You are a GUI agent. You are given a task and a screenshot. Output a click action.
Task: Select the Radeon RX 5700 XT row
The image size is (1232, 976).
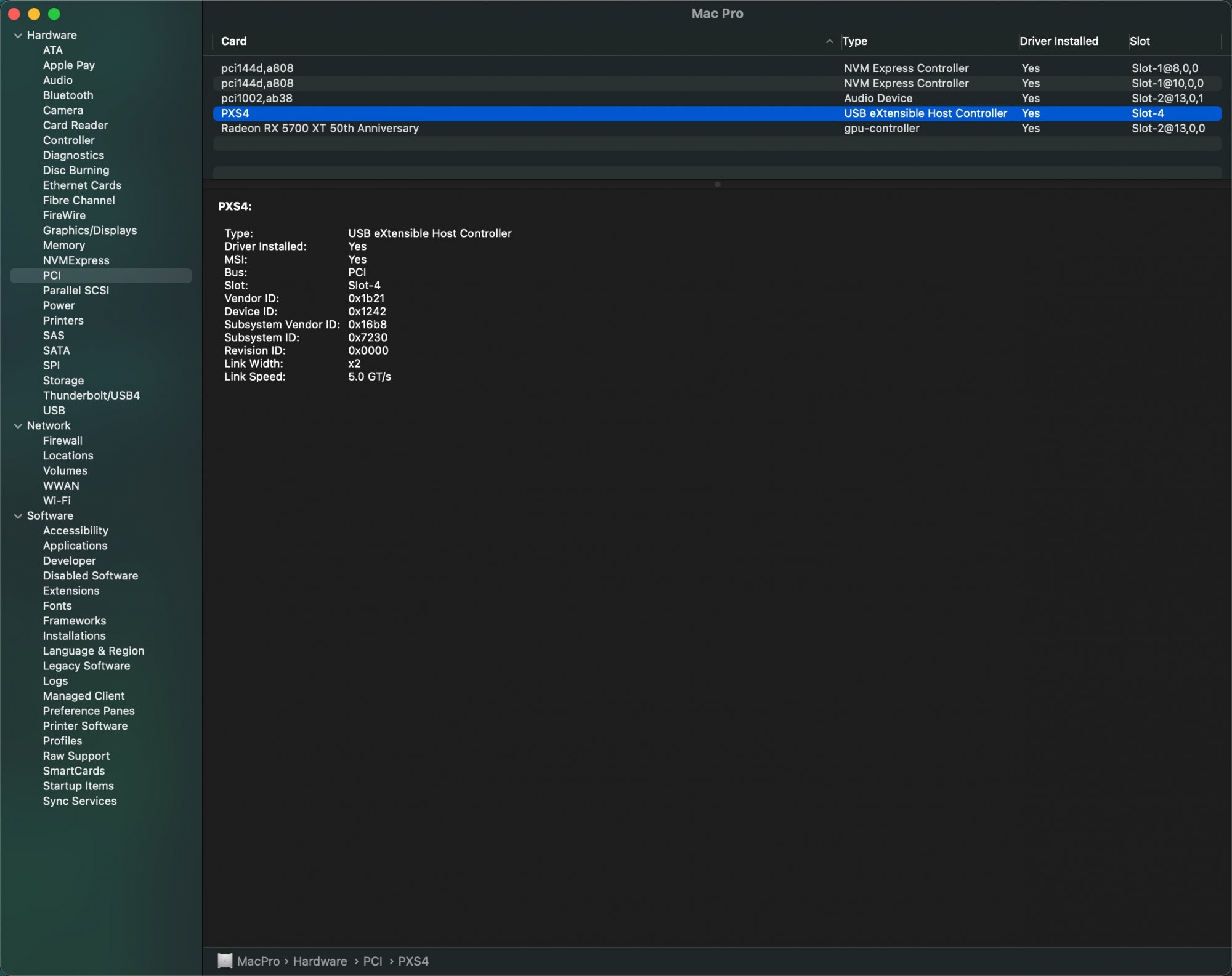pyautogui.click(x=320, y=128)
